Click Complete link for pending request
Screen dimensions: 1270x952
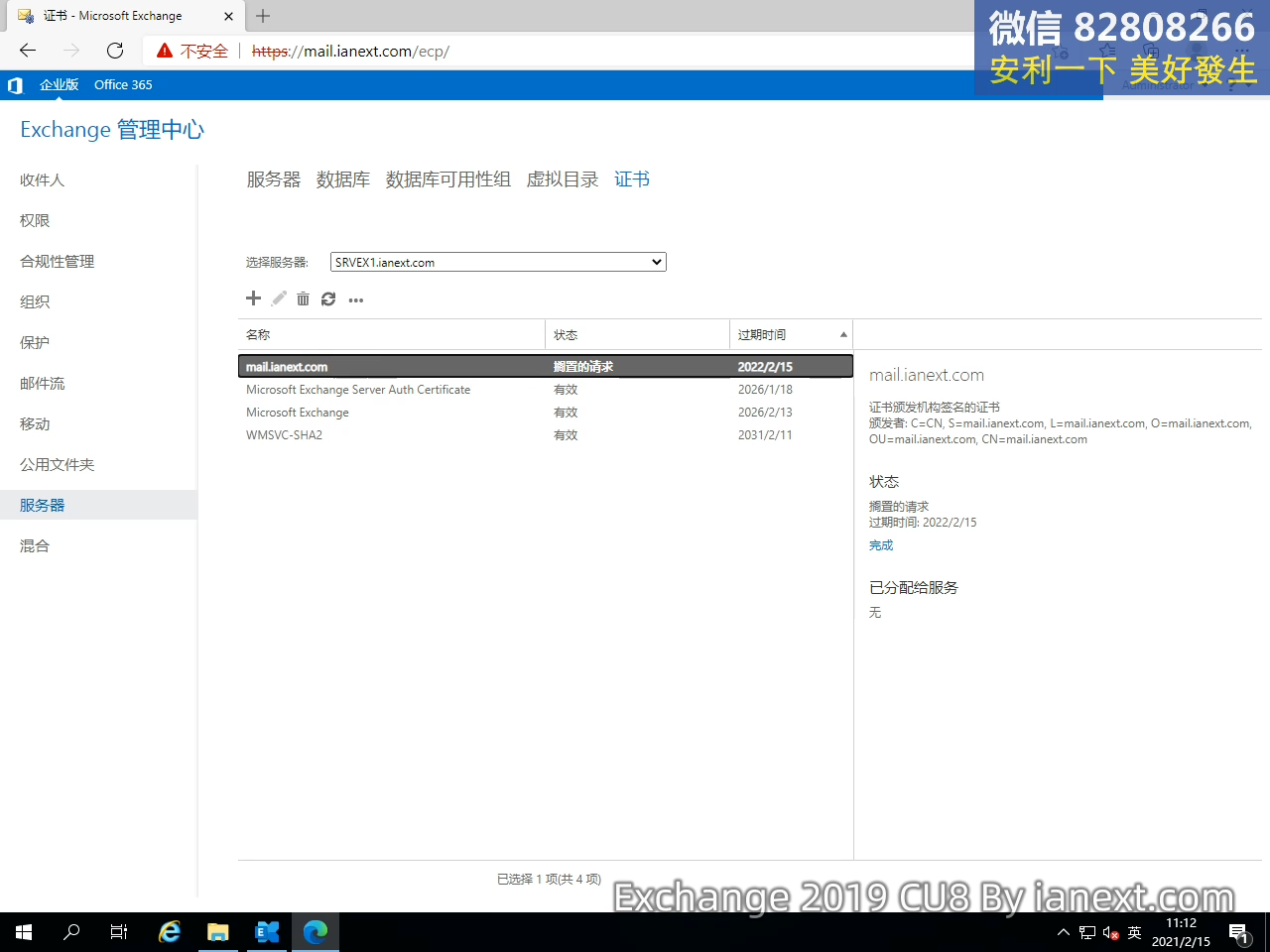[881, 545]
